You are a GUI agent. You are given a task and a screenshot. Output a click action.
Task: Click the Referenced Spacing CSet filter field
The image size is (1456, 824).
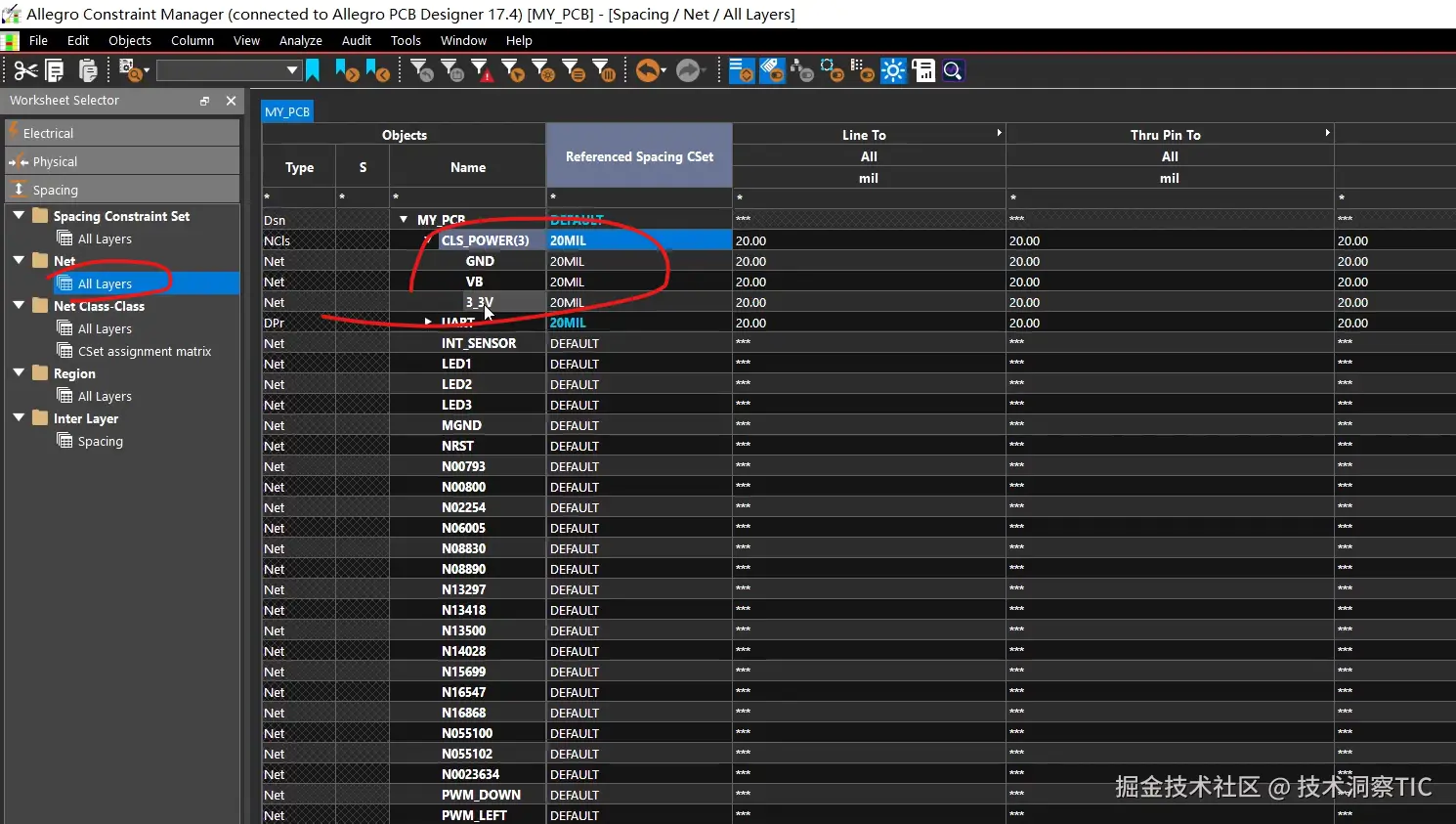pos(639,197)
